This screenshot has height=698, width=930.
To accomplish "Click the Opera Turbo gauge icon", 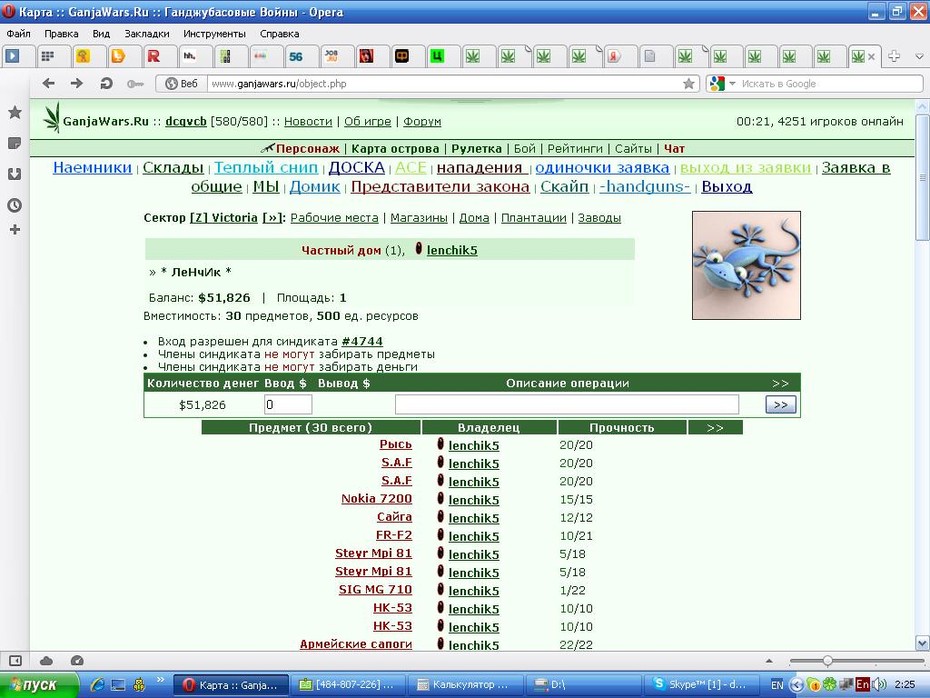I will click(x=77, y=660).
